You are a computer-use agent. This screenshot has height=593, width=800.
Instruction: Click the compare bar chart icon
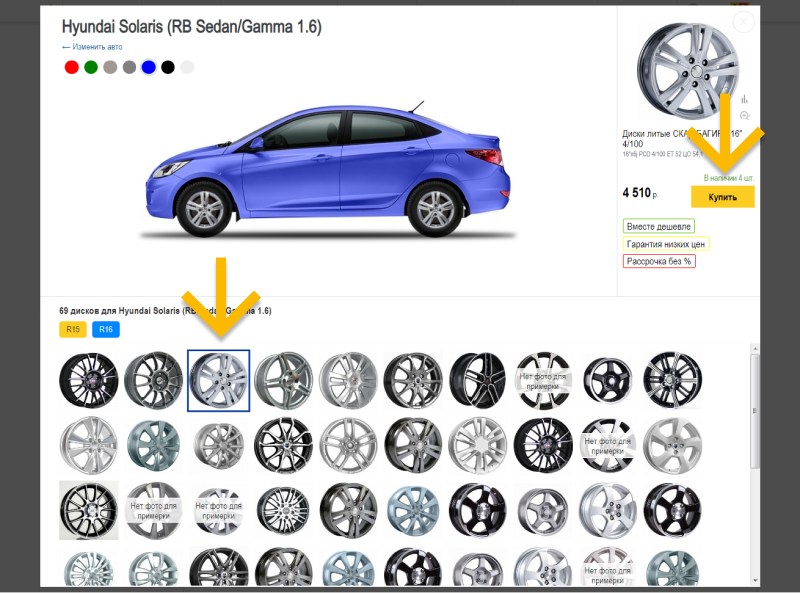click(x=744, y=99)
